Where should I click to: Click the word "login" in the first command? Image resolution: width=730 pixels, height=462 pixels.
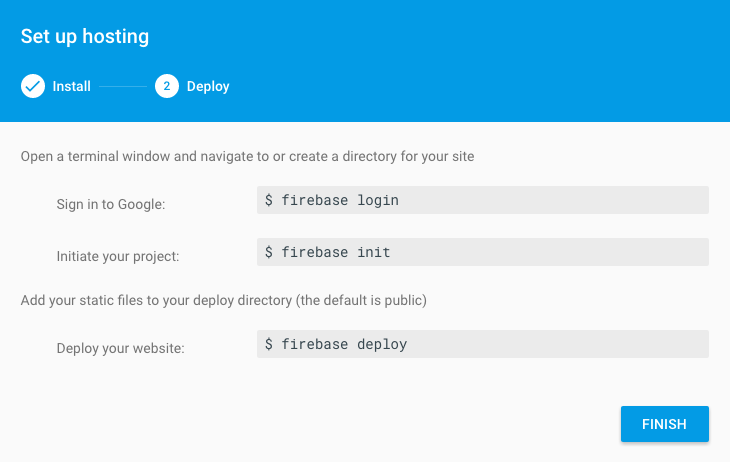coord(378,200)
